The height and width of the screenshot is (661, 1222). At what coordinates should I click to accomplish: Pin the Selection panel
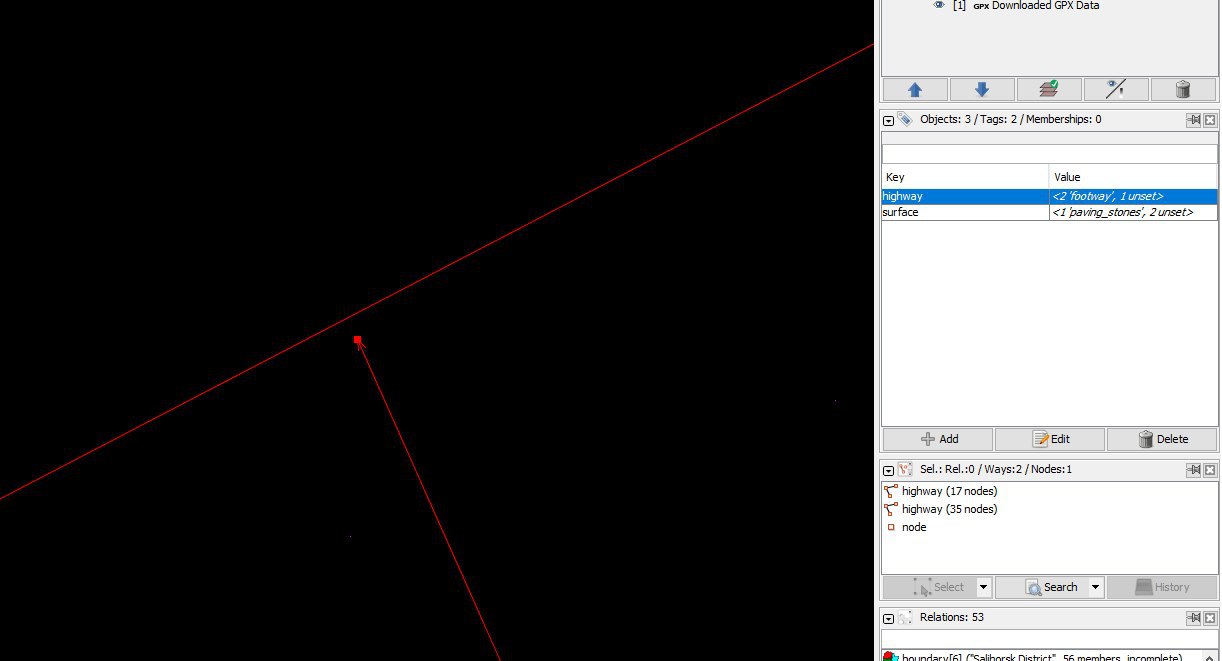click(1193, 470)
